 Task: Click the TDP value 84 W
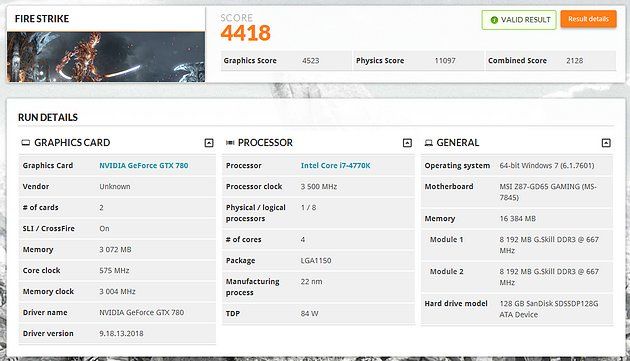309,314
